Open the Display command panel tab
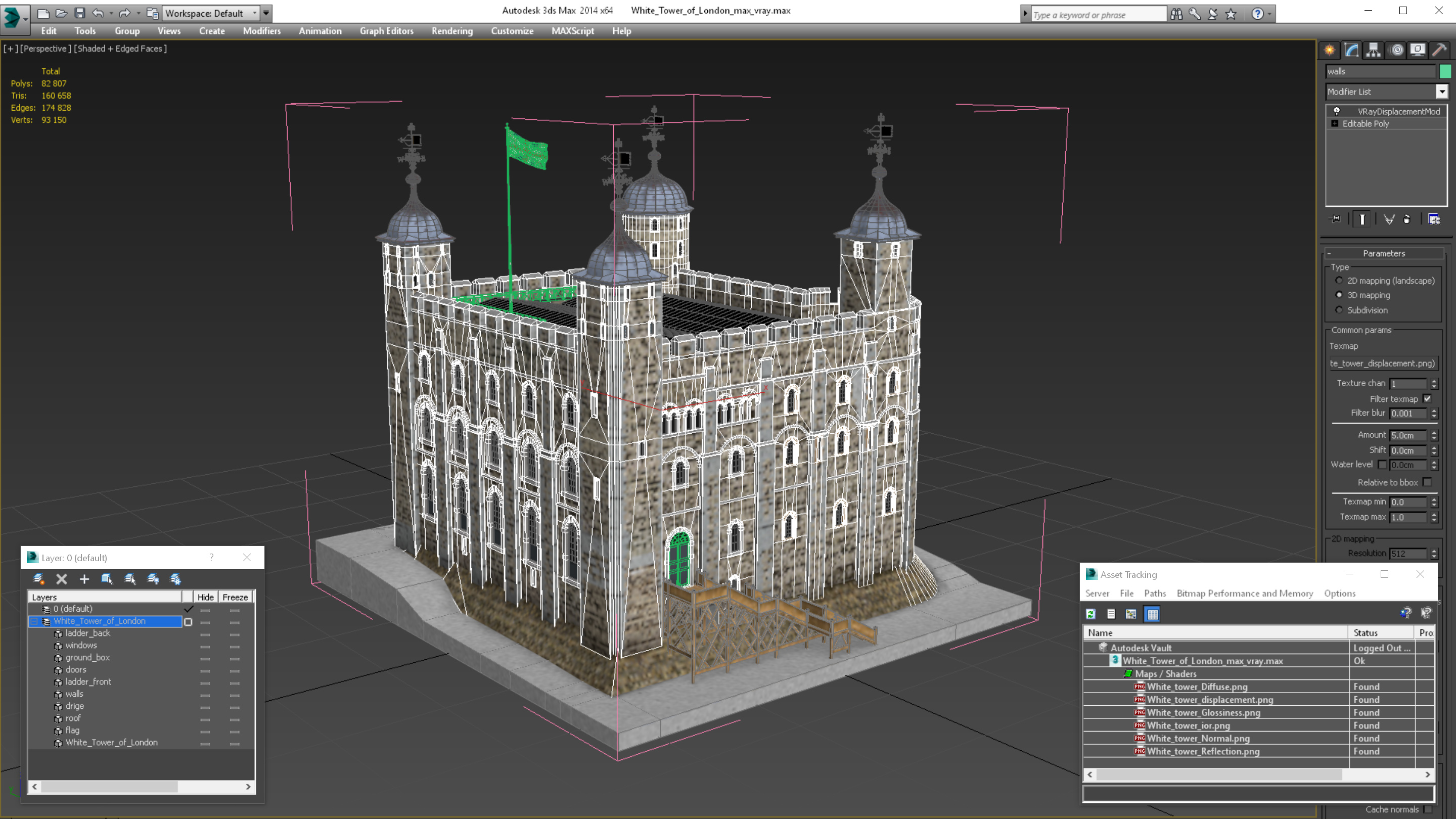This screenshot has height=819, width=1456. pyautogui.click(x=1418, y=51)
